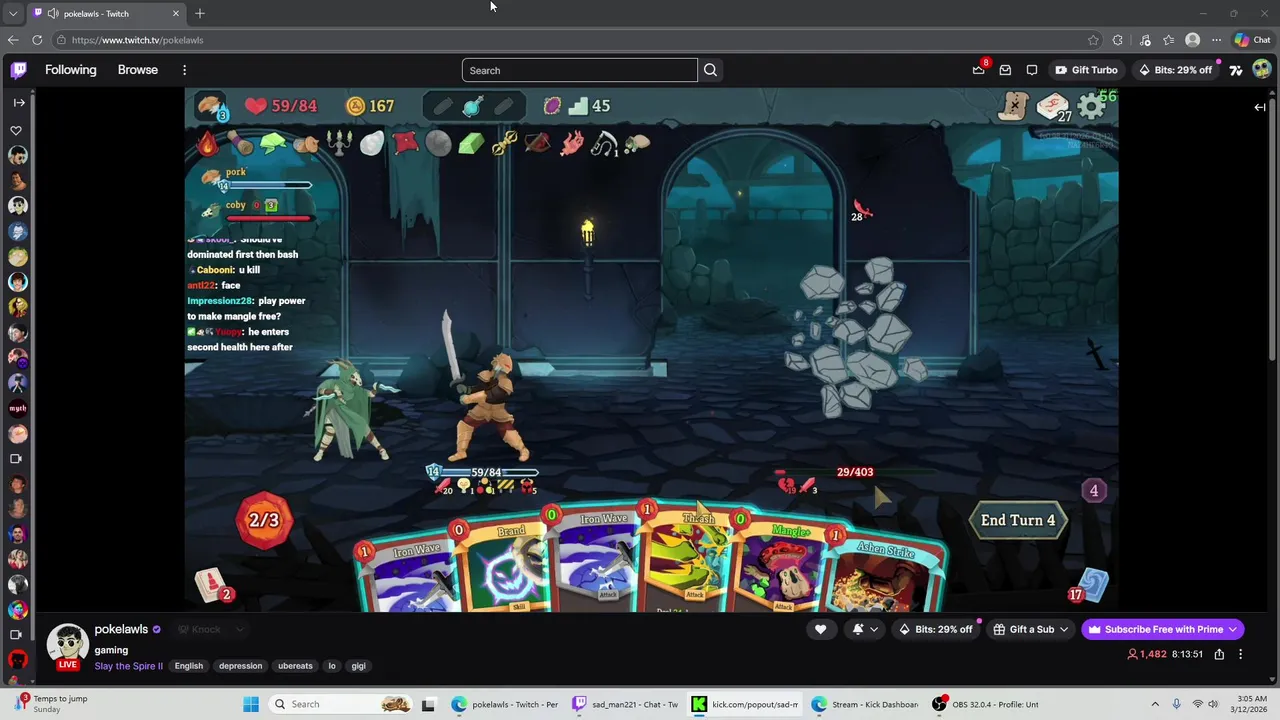This screenshot has width=1280, height=720.
Task: Open the Following tab
Action: pyautogui.click(x=71, y=70)
